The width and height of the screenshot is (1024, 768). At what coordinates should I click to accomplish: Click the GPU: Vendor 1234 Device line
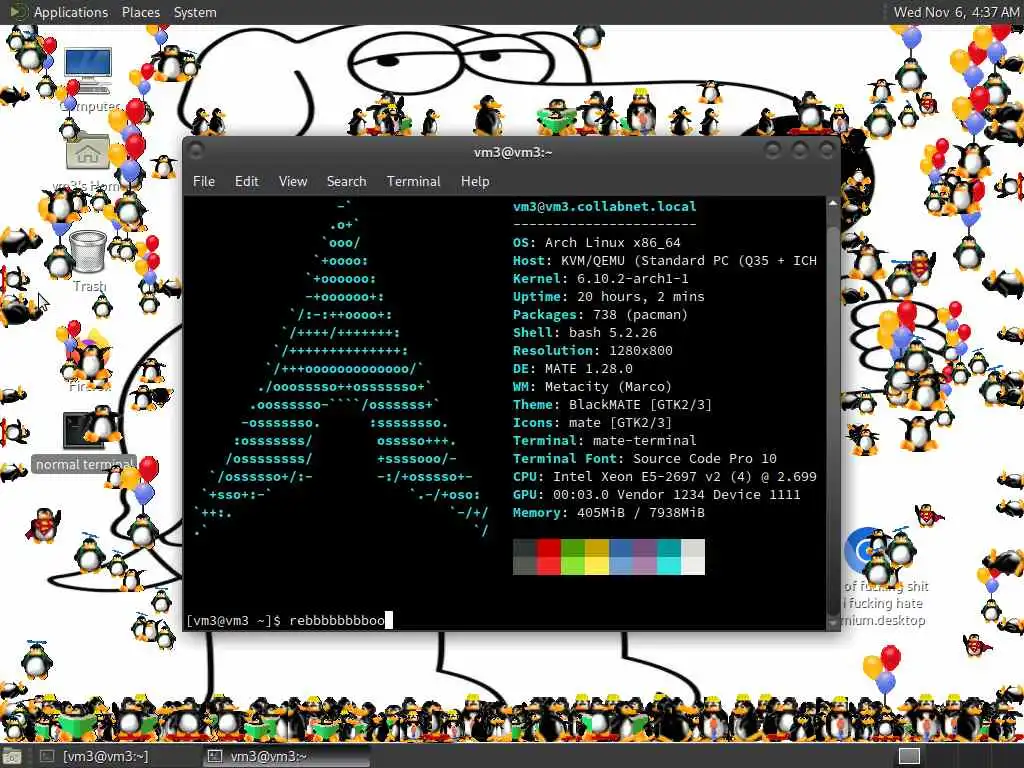(x=656, y=494)
